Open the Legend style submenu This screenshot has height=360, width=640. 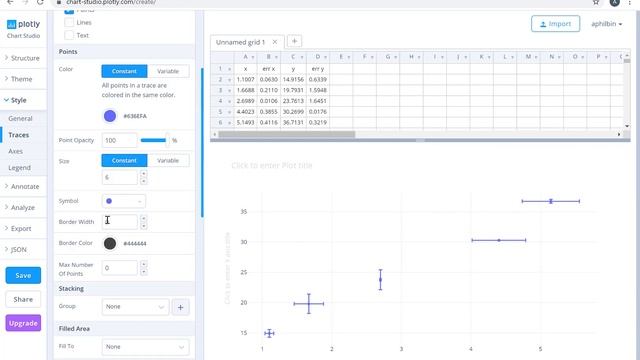tap(19, 168)
